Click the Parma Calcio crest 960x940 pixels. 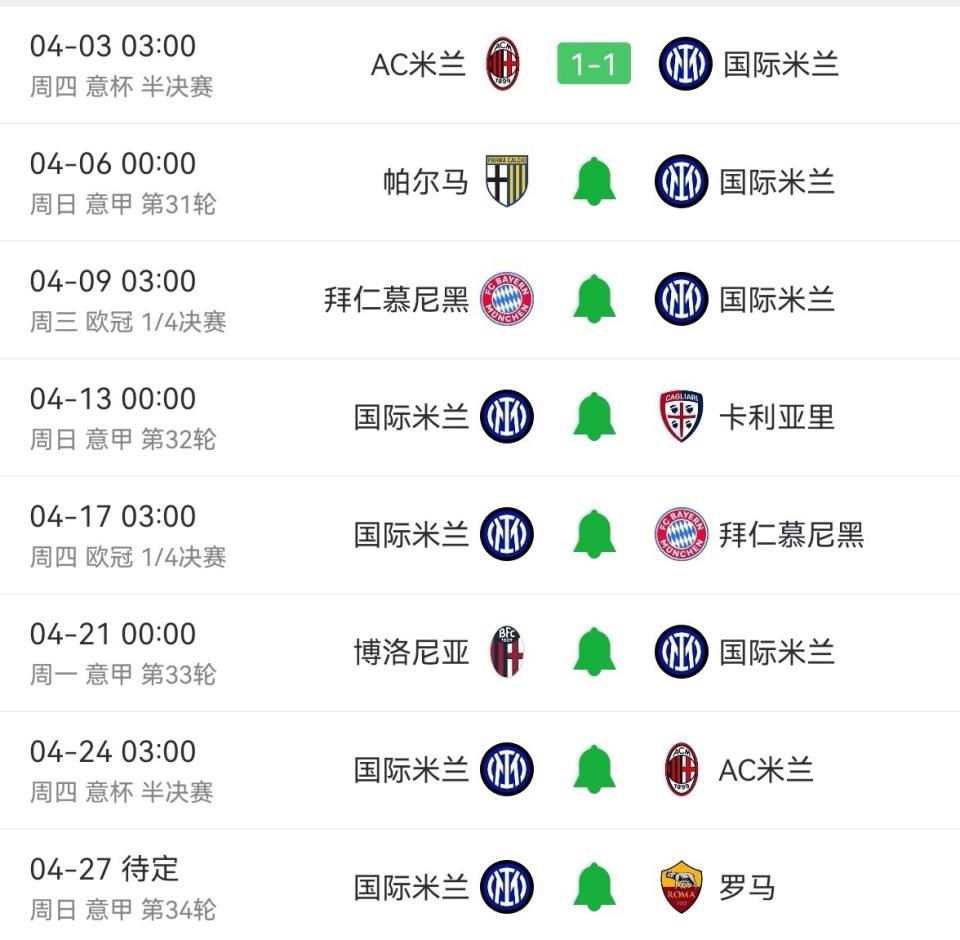pos(507,181)
